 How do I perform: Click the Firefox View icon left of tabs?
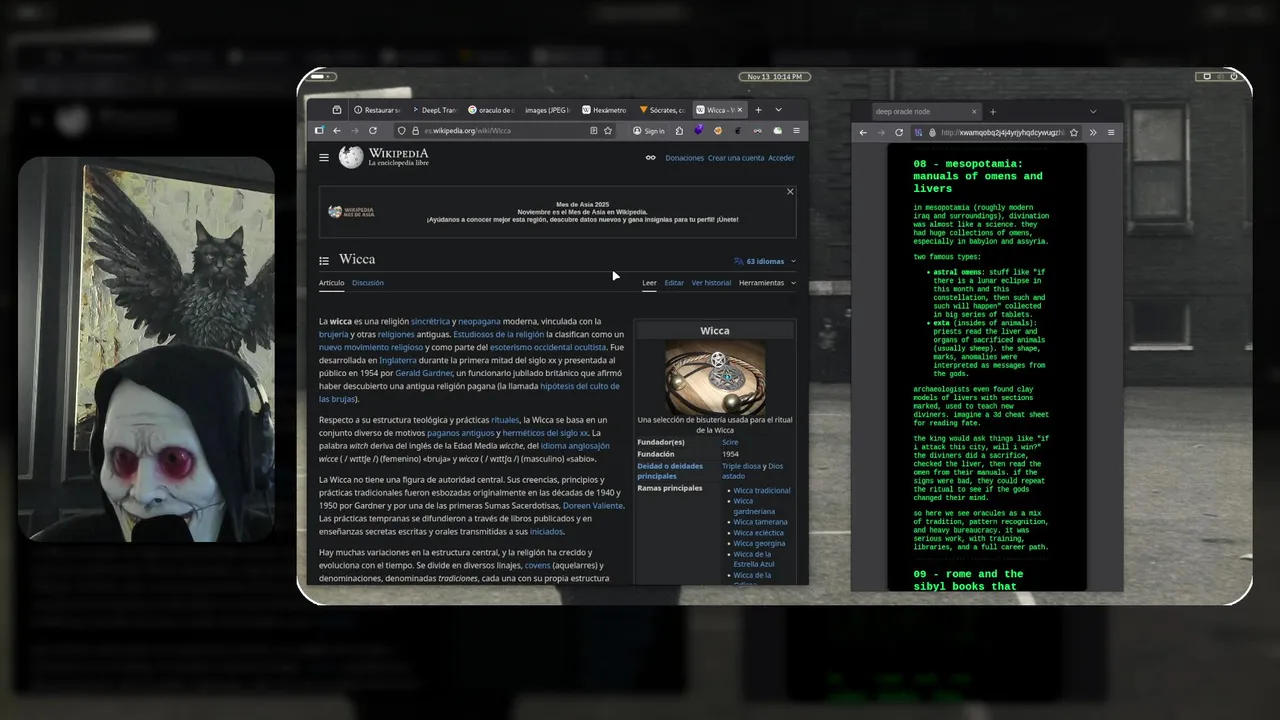[337, 110]
